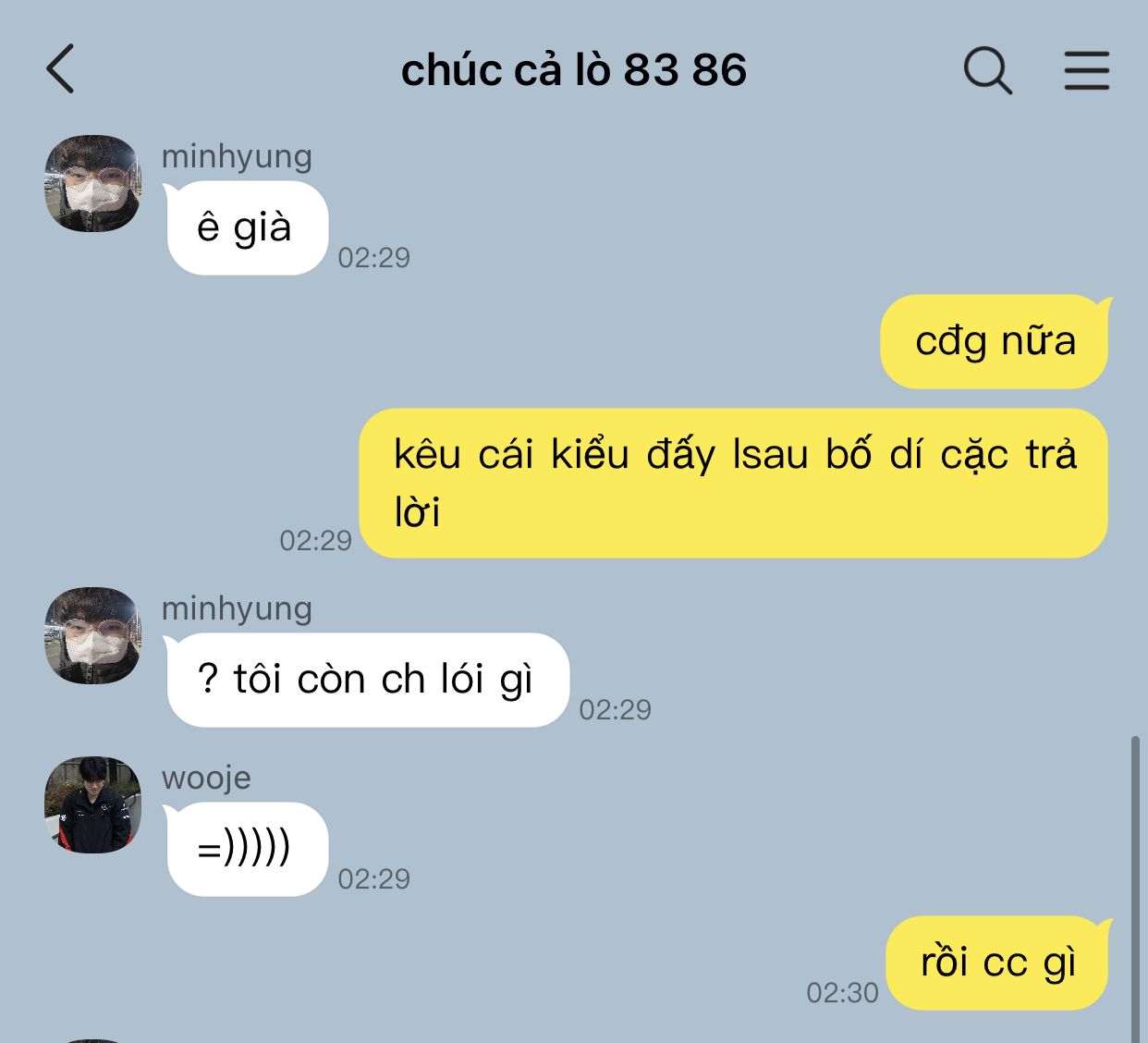1148x1043 pixels.
Task: Tap the first 'minhyung' sender name
Action: [237, 156]
